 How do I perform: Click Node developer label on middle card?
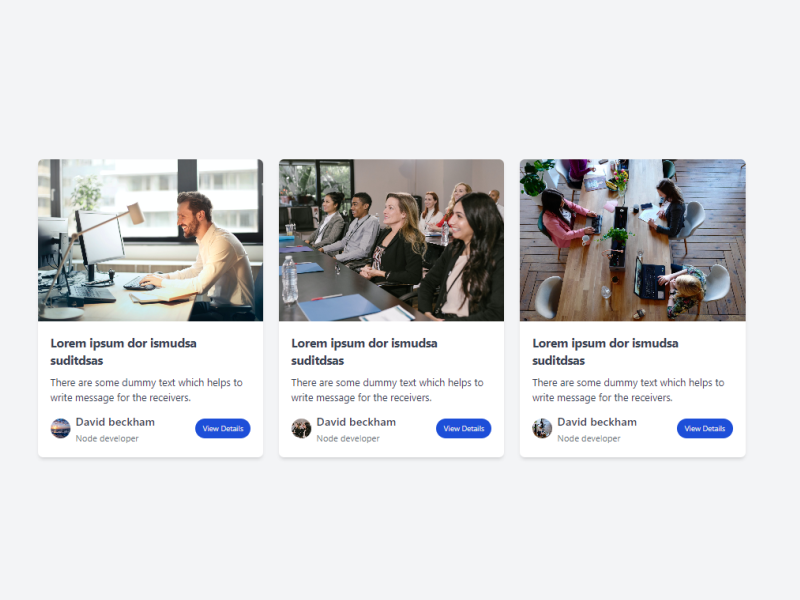[x=348, y=438]
